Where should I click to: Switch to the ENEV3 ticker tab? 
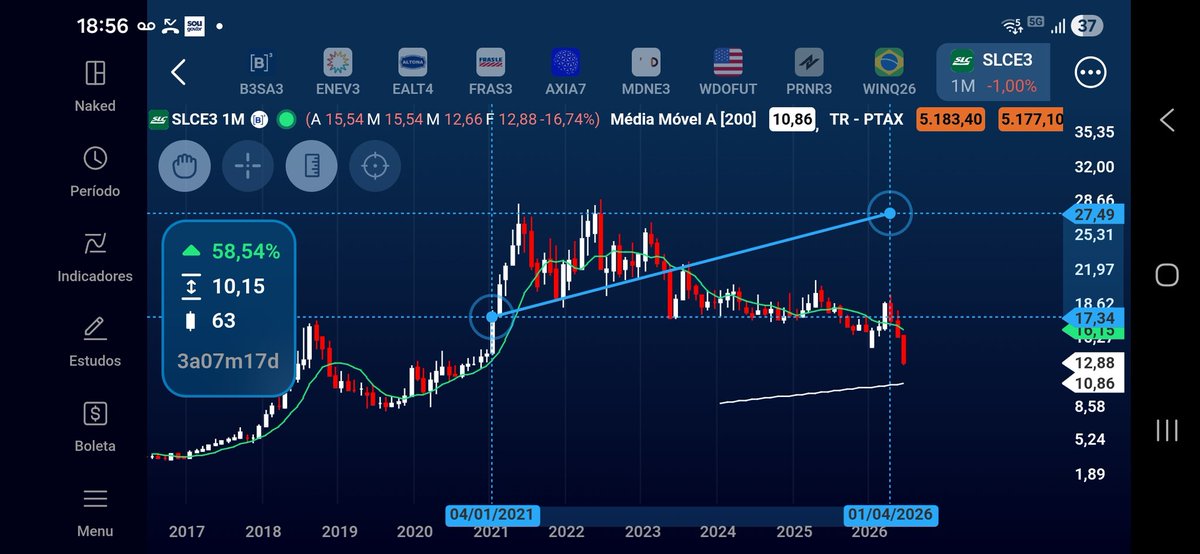[x=338, y=72]
